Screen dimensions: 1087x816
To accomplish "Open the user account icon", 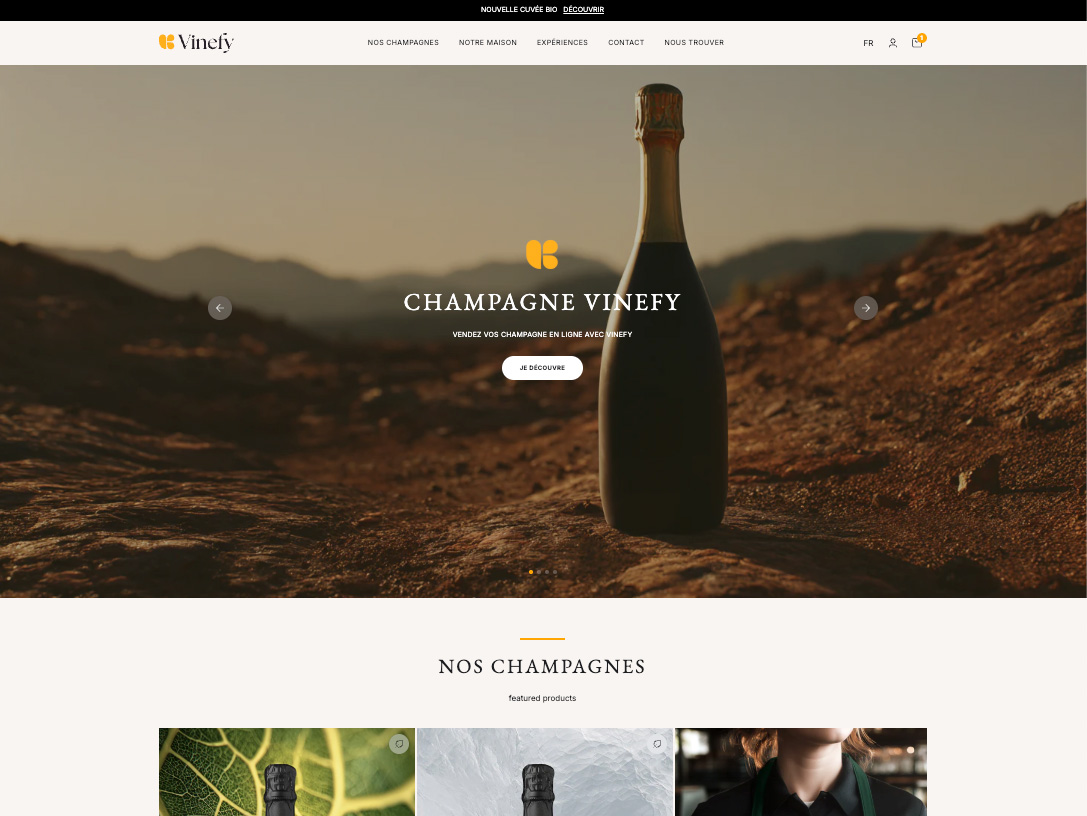I will click(x=893, y=43).
